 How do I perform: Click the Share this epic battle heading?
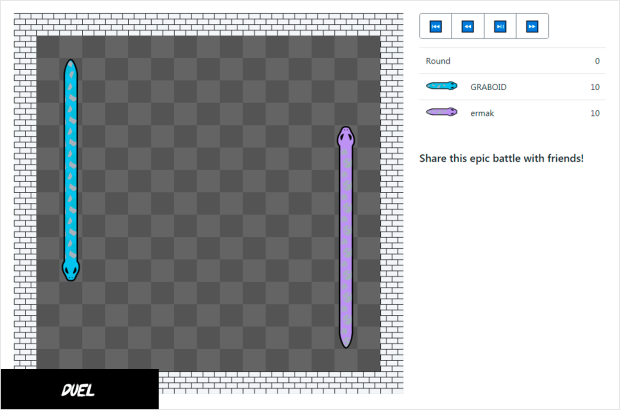(501, 159)
